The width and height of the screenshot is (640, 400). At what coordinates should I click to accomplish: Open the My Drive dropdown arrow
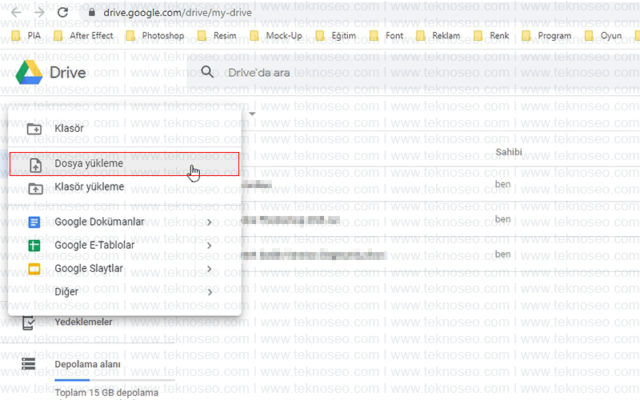coord(252,114)
